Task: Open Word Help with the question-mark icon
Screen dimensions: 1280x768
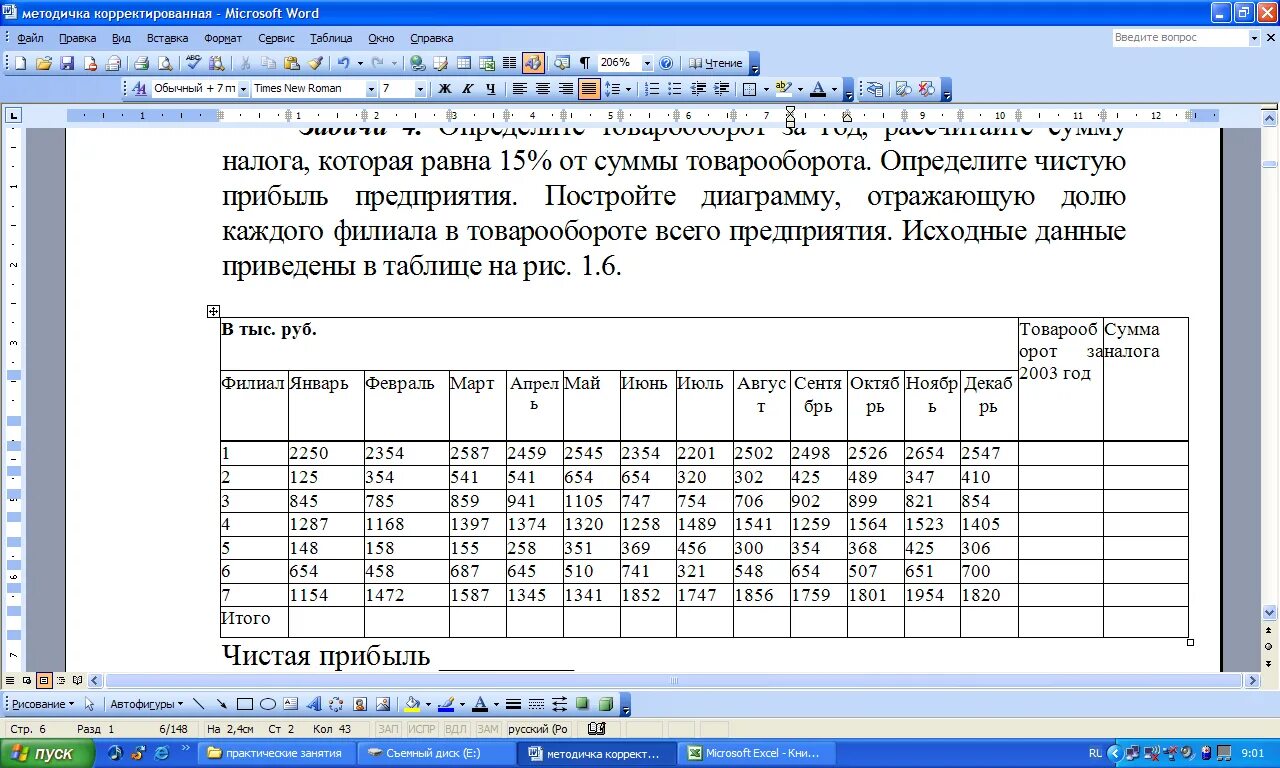Action: tap(666, 63)
